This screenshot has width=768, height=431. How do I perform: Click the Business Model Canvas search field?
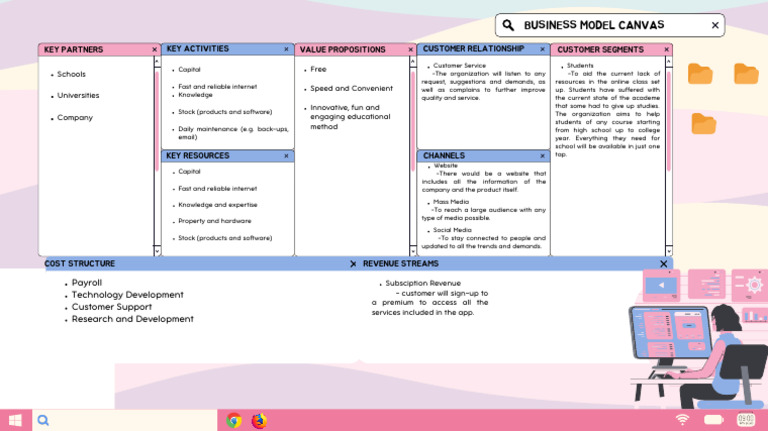pos(610,25)
